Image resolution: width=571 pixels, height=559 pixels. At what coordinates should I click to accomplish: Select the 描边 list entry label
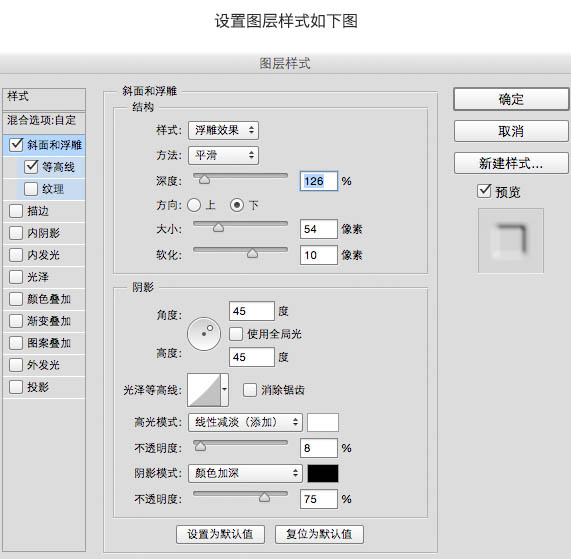[38, 211]
